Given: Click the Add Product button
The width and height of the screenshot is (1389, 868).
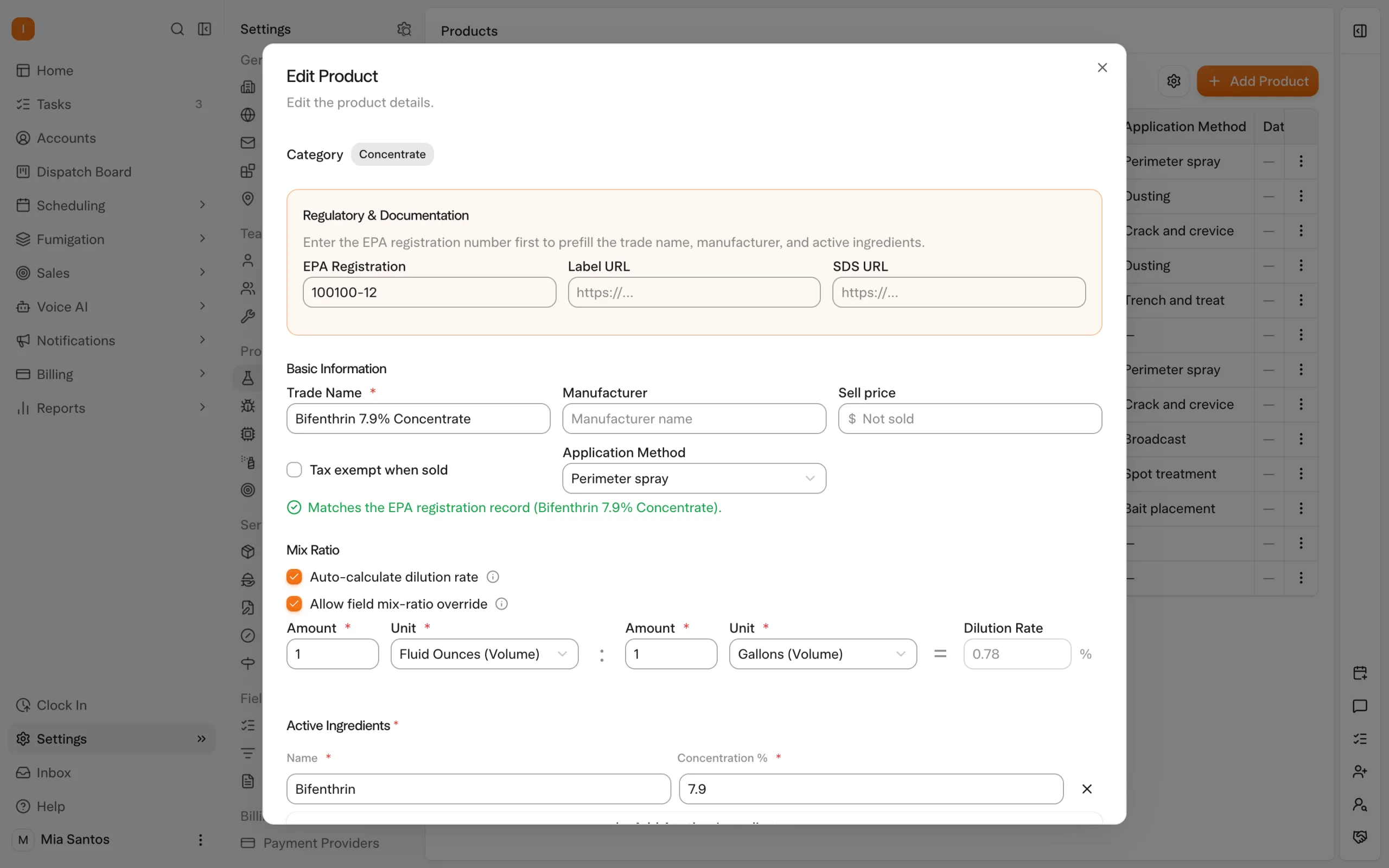Looking at the screenshot, I should click(1257, 81).
